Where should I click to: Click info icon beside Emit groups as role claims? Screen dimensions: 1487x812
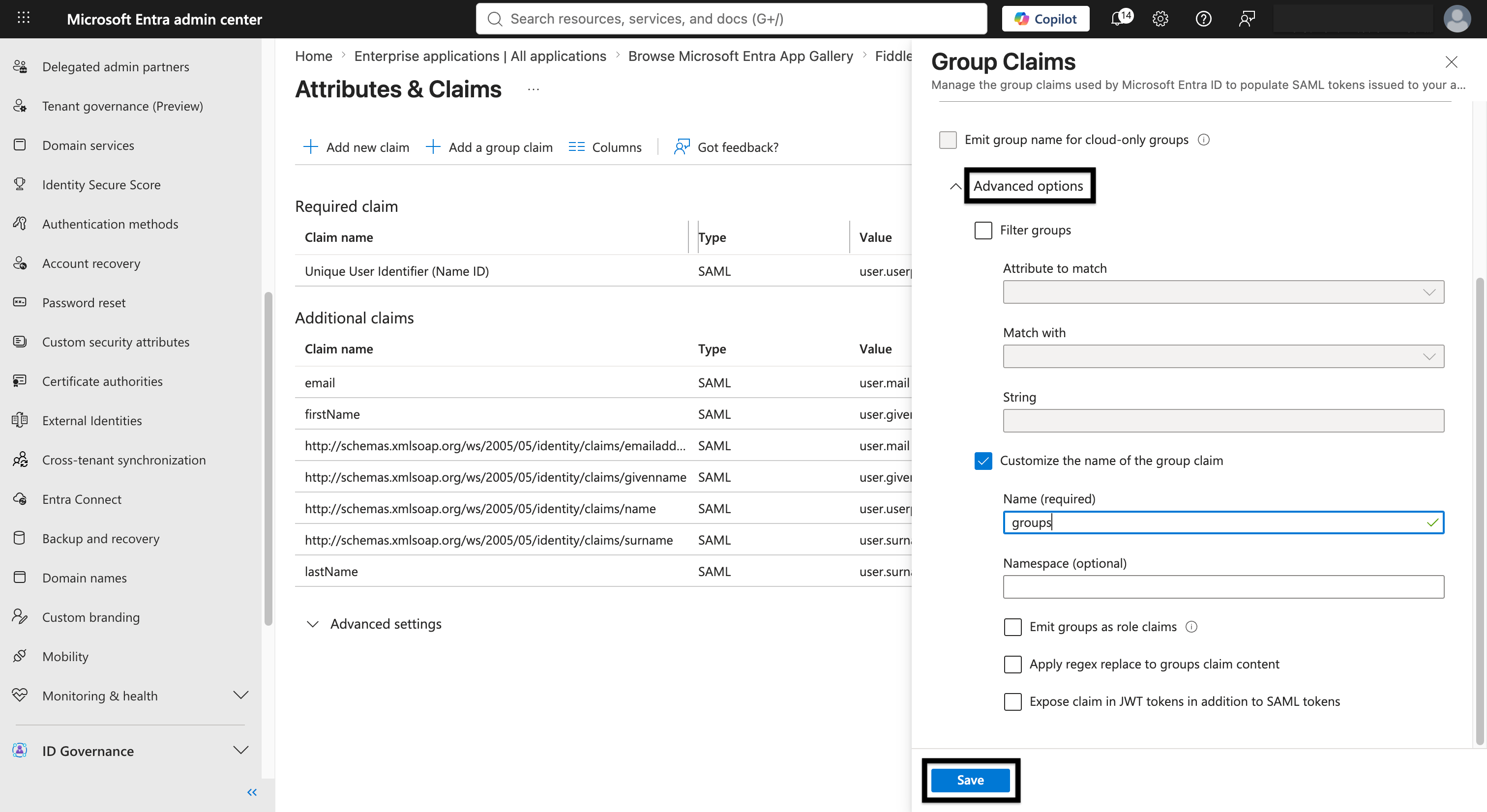1191,627
